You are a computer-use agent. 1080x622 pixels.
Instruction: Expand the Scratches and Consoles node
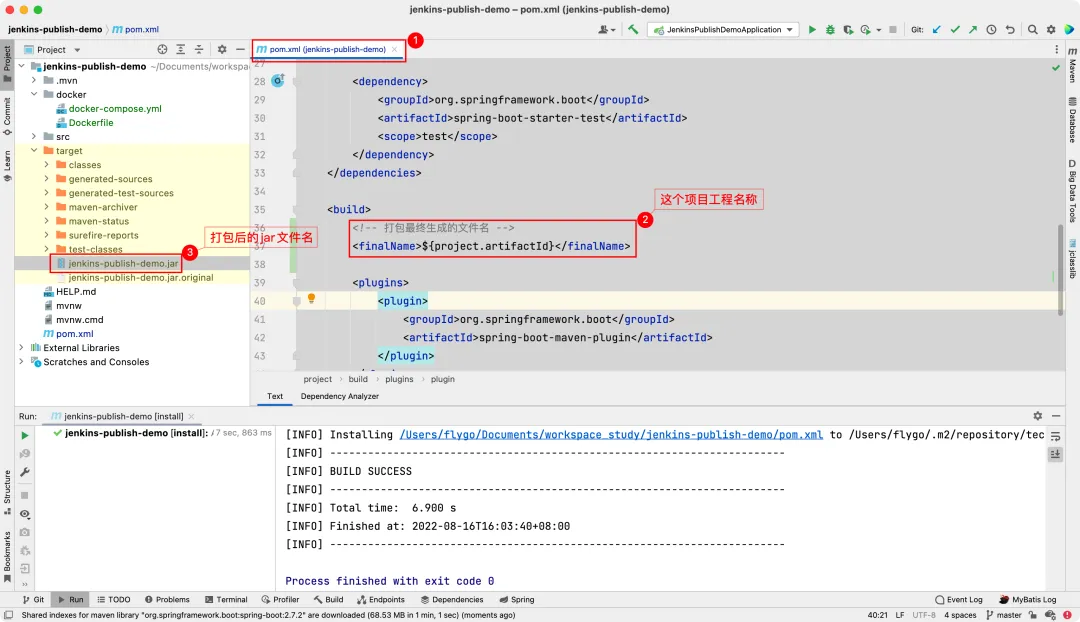[21, 362]
